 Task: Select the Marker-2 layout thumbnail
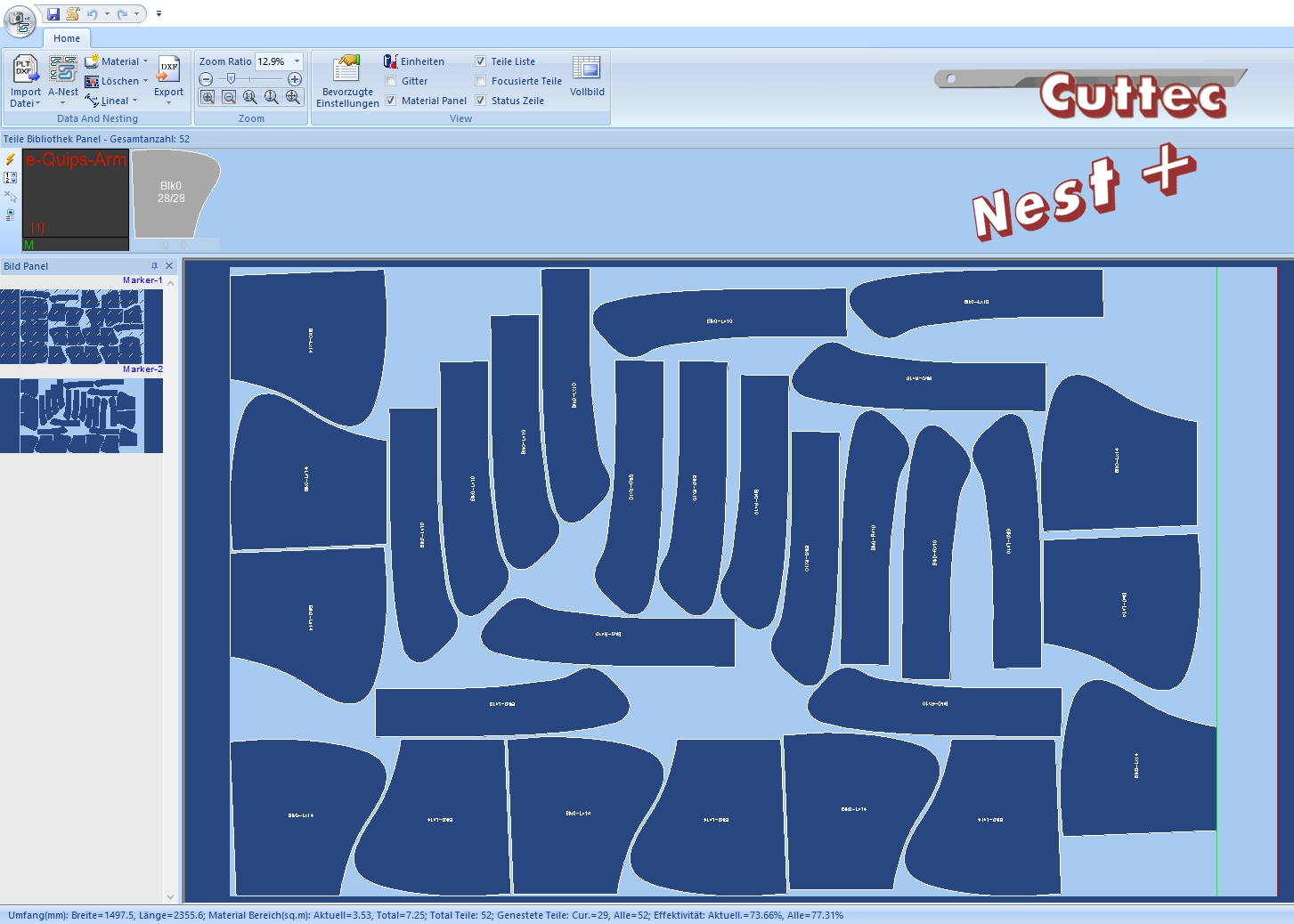click(x=81, y=416)
